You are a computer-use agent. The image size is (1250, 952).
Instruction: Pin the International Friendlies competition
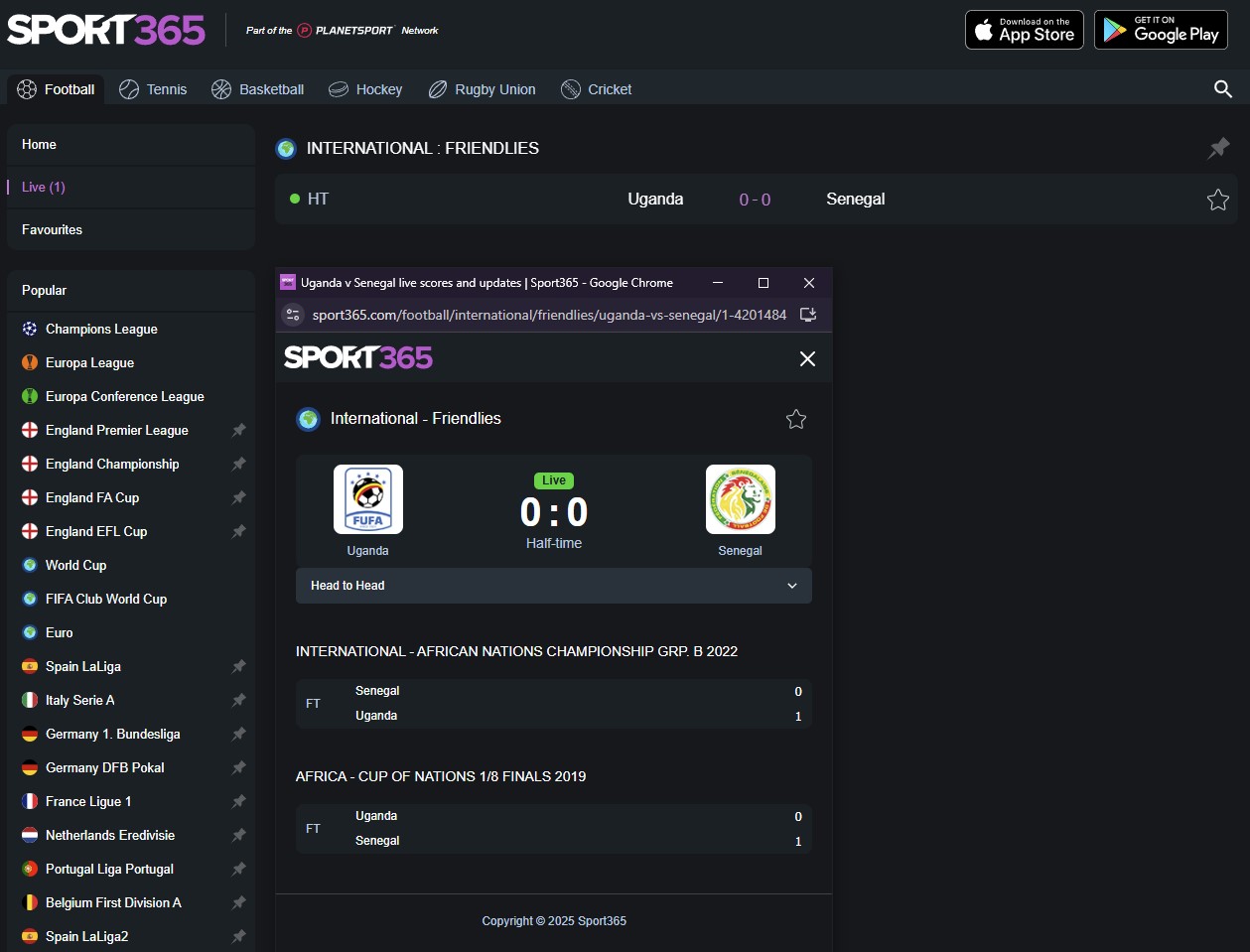pos(1218,148)
